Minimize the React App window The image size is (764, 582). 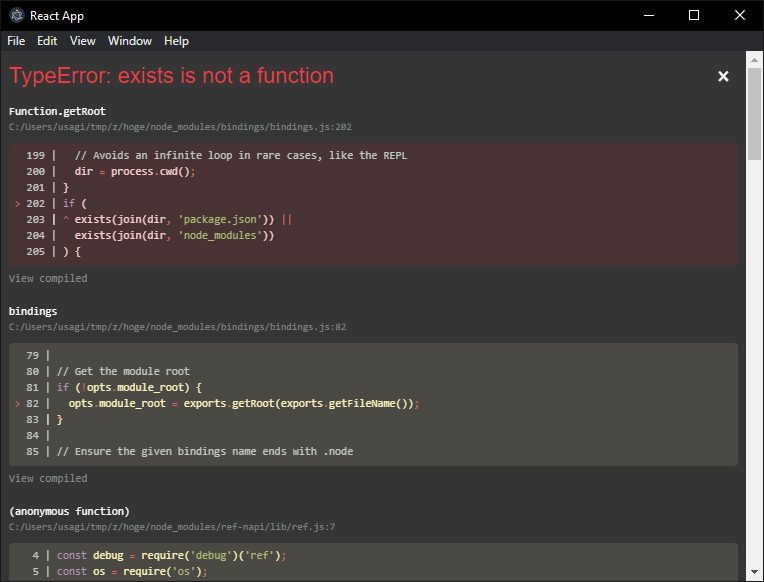649,16
